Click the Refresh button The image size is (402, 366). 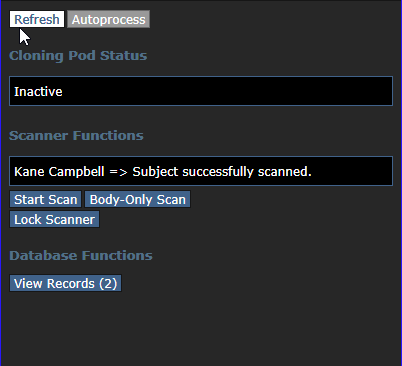pyautogui.click(x=37, y=19)
